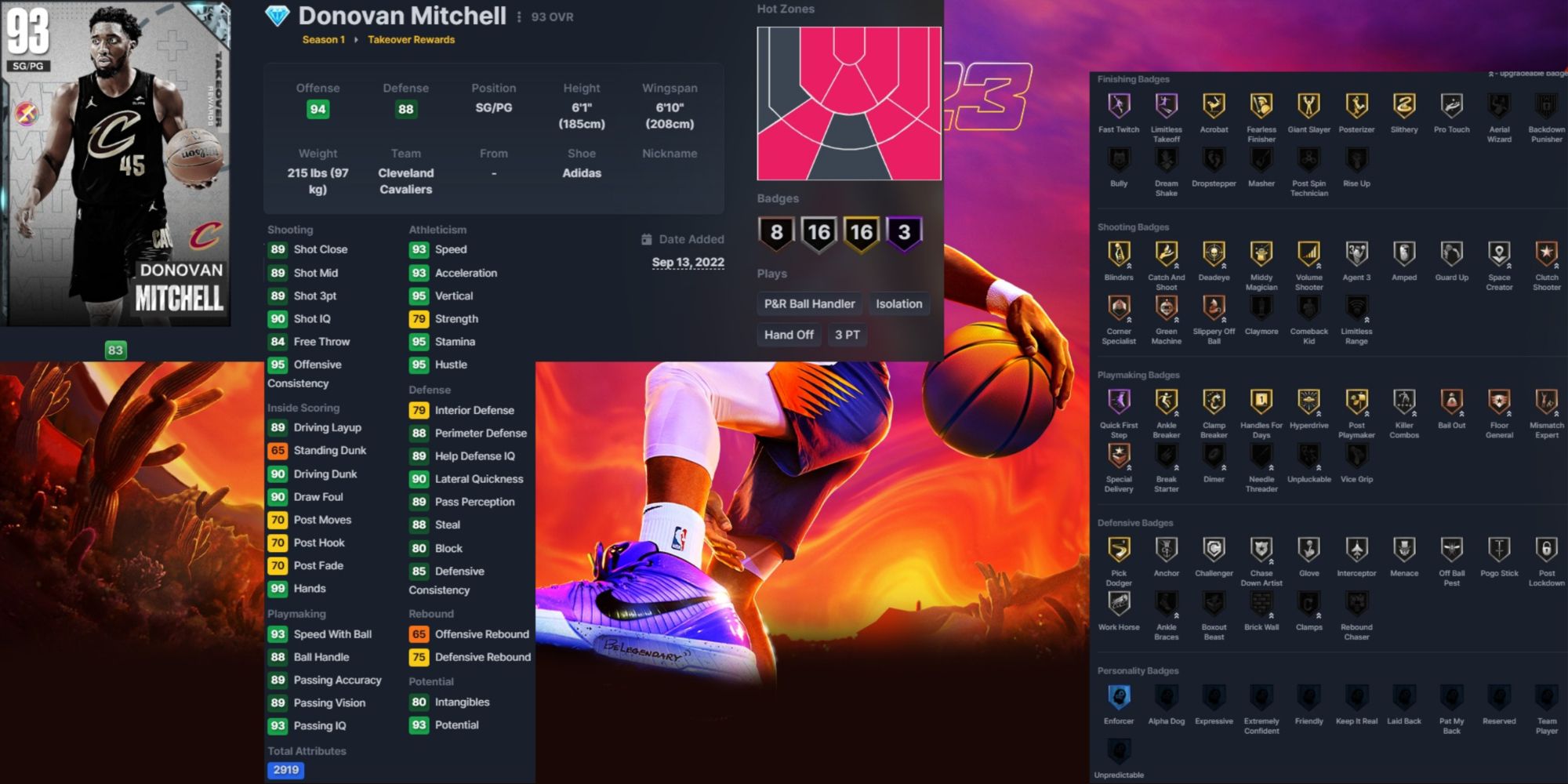Click the Blinders shooting badge icon

(x=1119, y=253)
